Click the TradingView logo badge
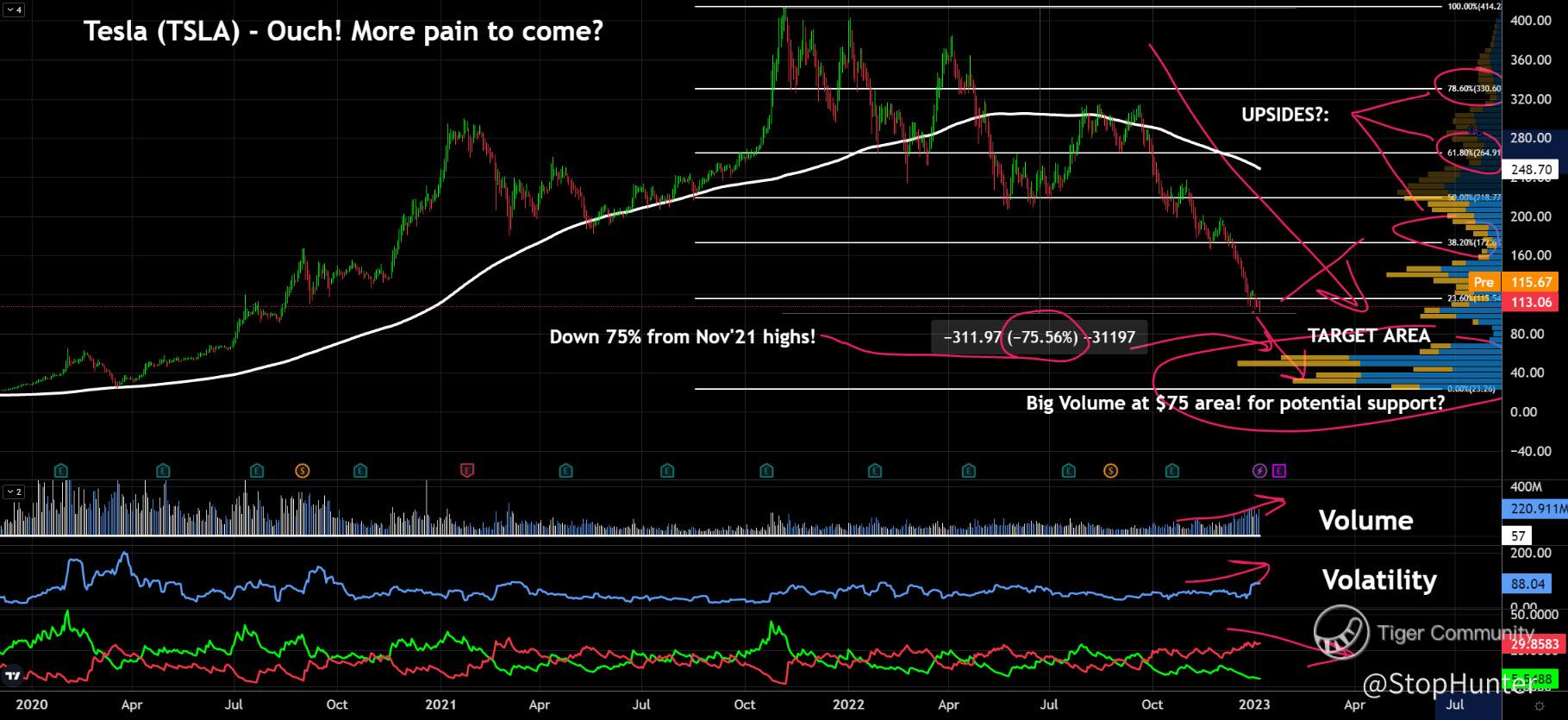Image resolution: width=1568 pixels, height=720 pixels. click(13, 675)
